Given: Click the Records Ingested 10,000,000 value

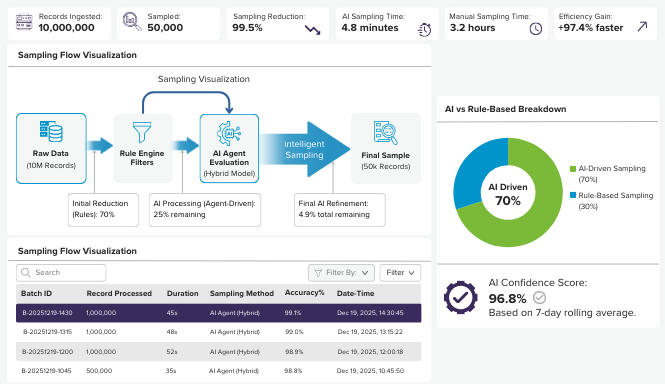Looking at the screenshot, I should (67, 28).
